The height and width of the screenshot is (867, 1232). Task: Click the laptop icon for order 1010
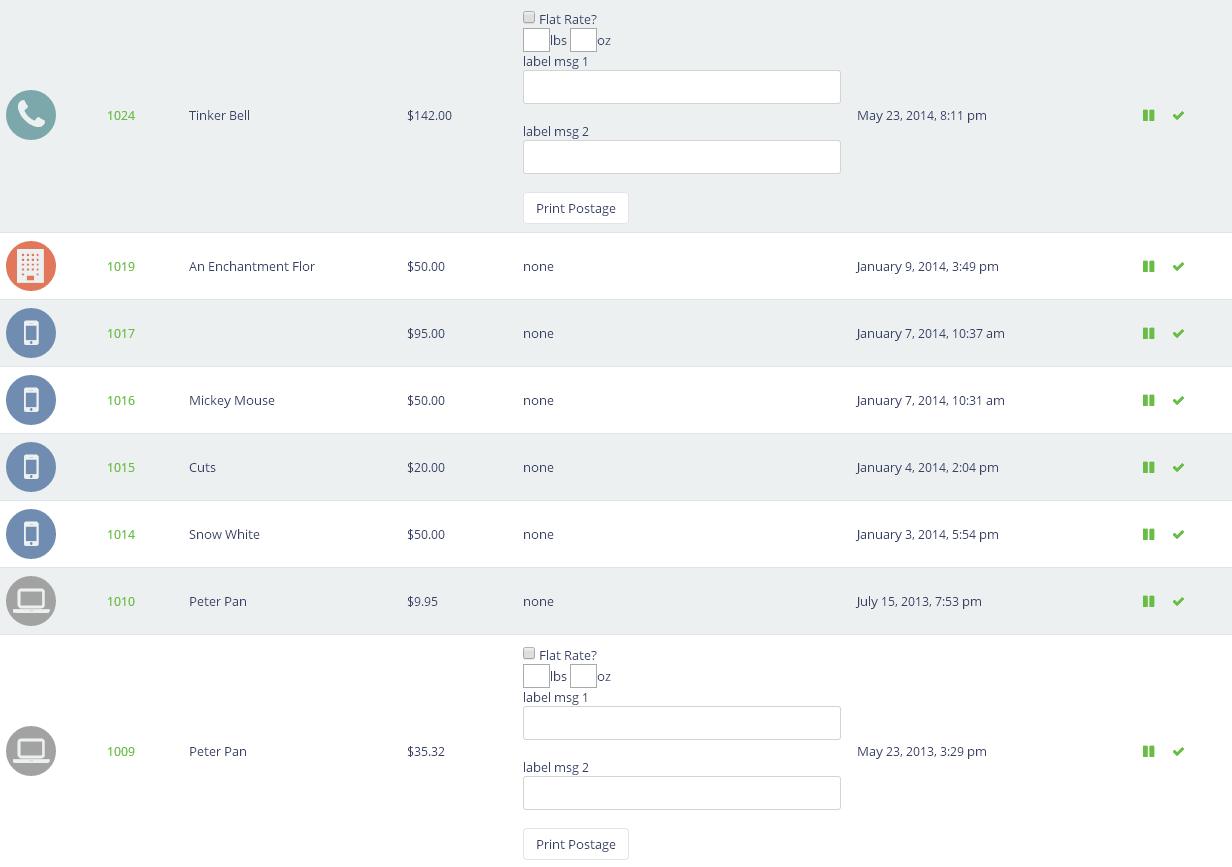31,601
